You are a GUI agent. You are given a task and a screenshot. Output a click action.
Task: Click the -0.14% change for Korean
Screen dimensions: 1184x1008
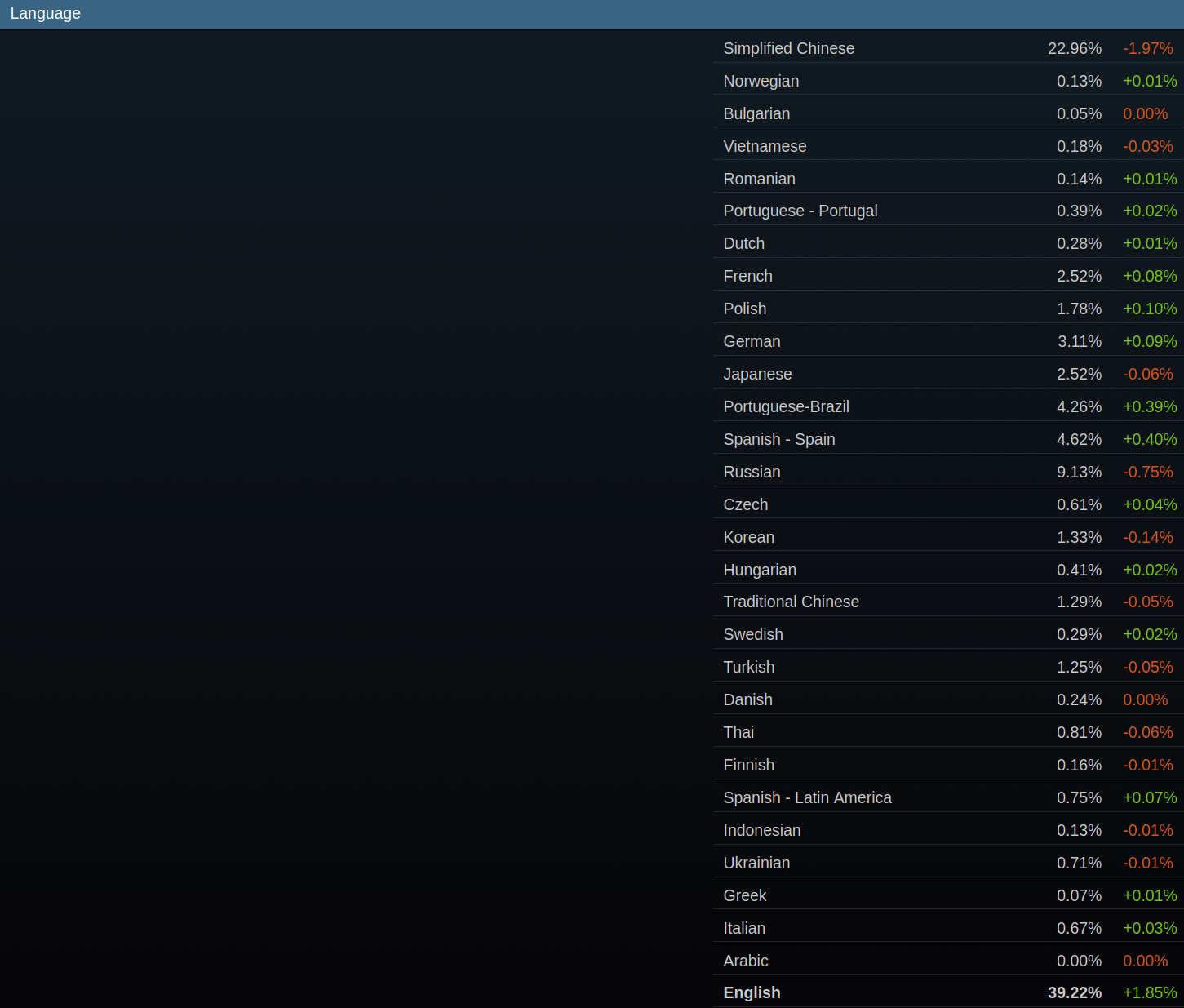(x=1148, y=537)
